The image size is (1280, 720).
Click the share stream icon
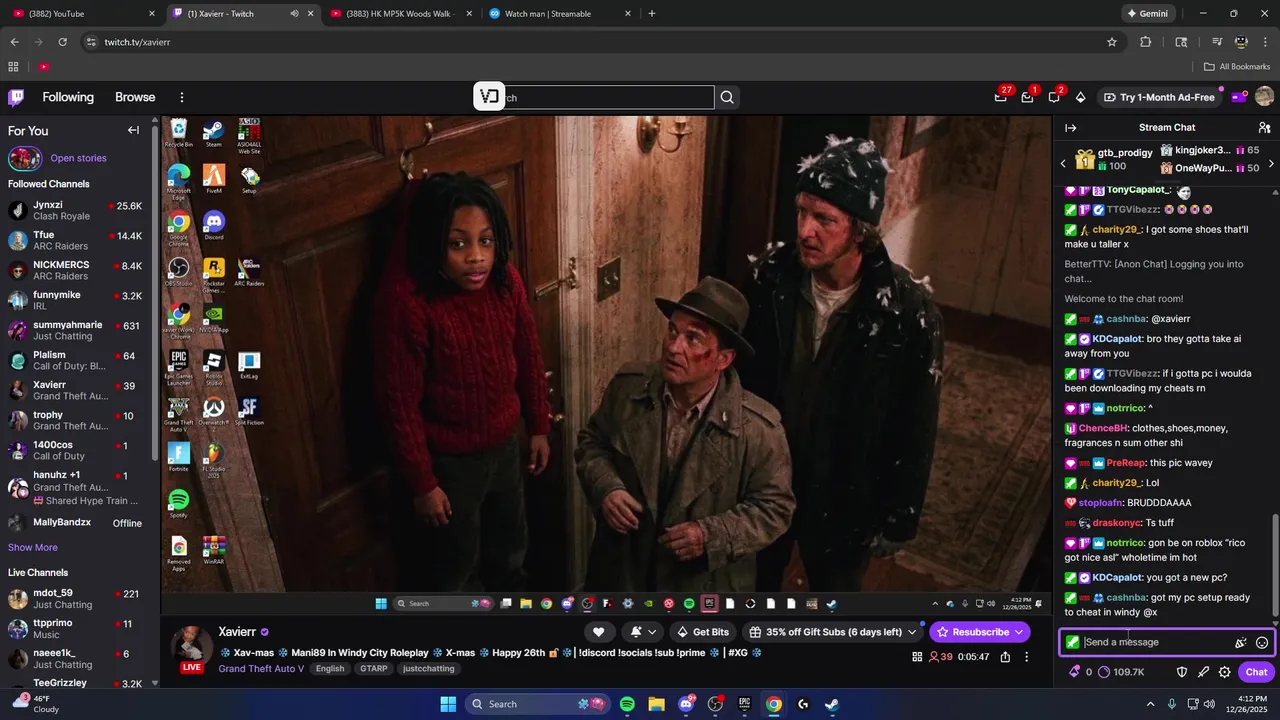(x=1005, y=657)
